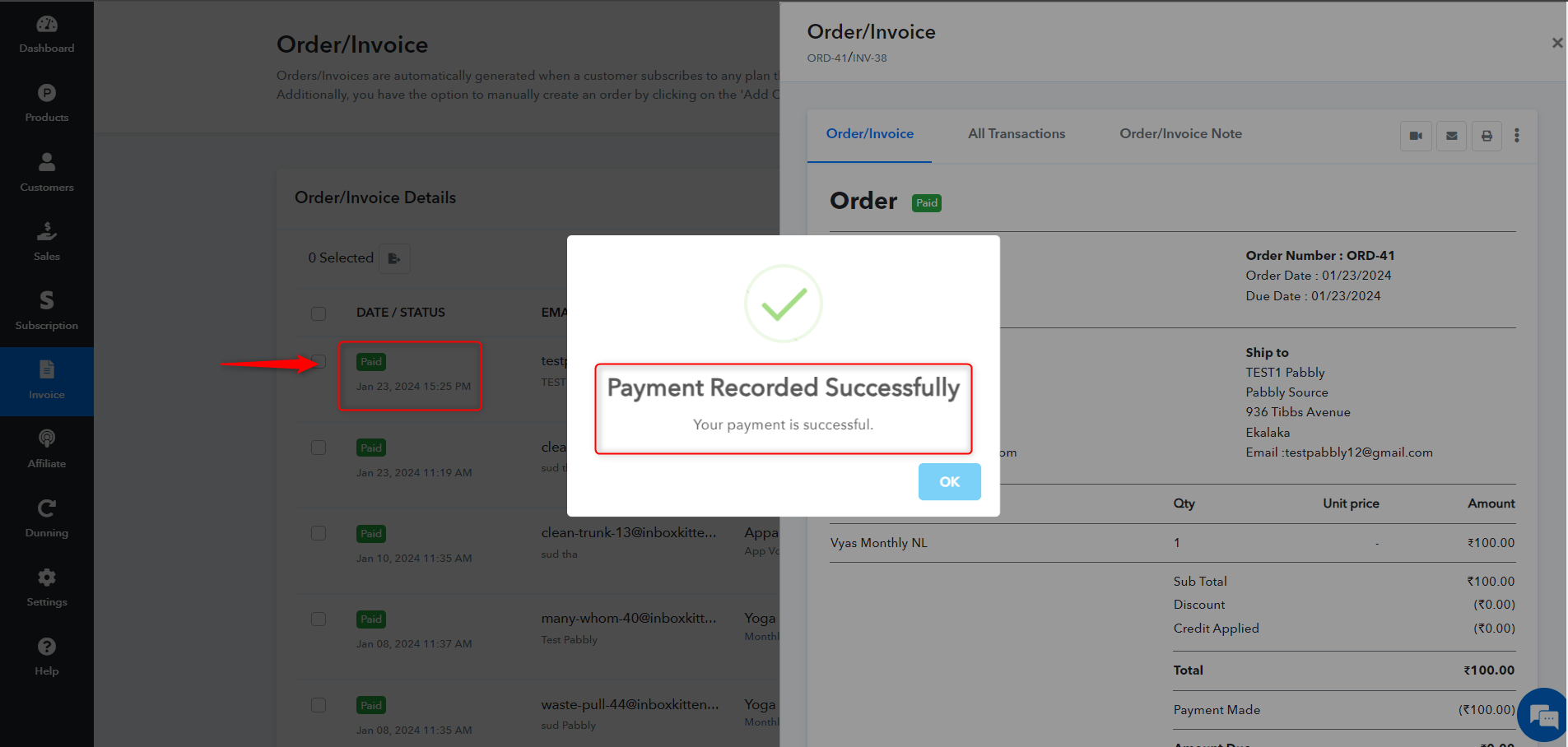Click OK on the payment success dialog
Screen dimensions: 1568x747
pyautogui.click(x=950, y=481)
